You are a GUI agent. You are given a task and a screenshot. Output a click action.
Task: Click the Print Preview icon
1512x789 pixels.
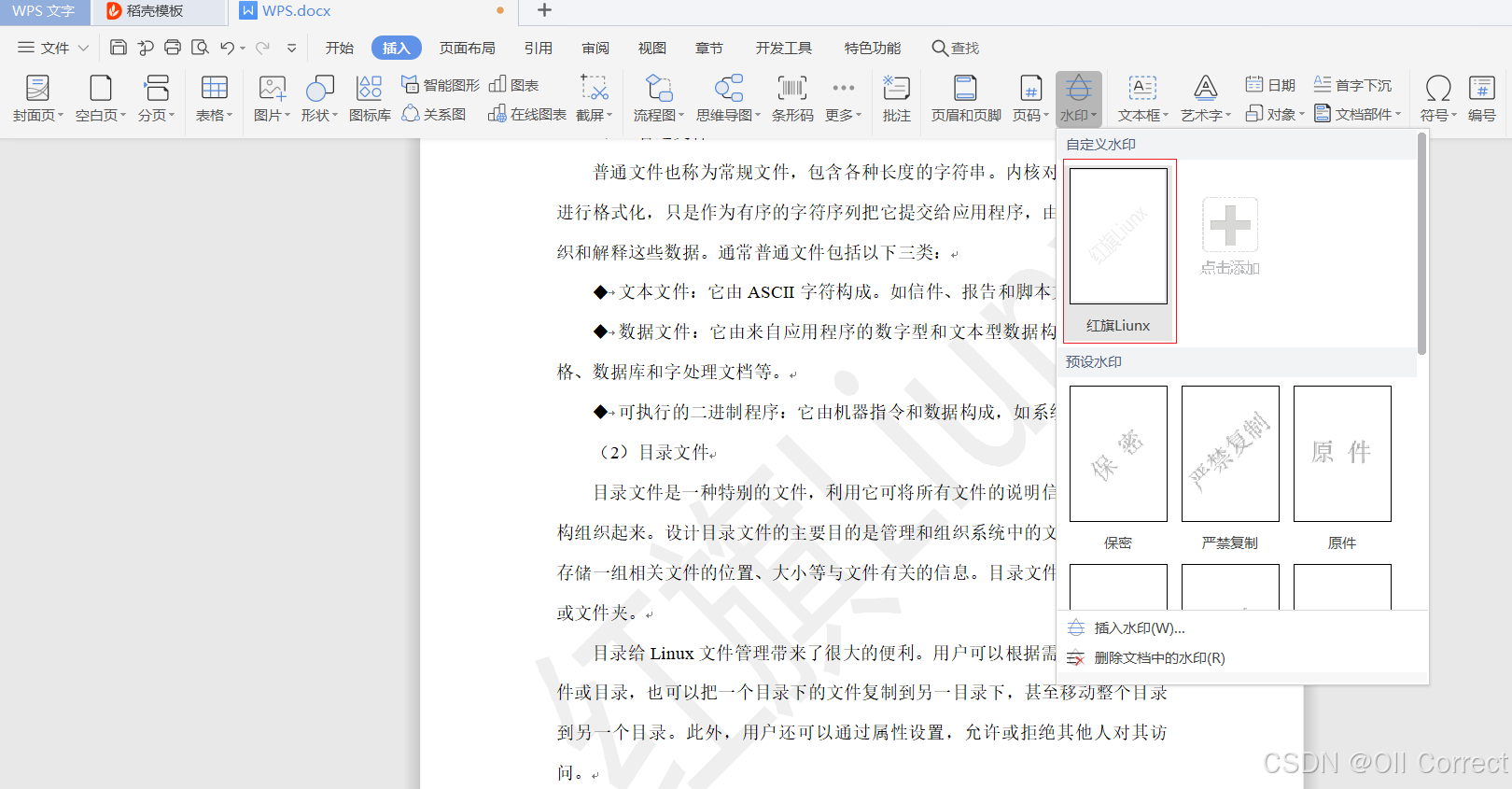point(200,48)
